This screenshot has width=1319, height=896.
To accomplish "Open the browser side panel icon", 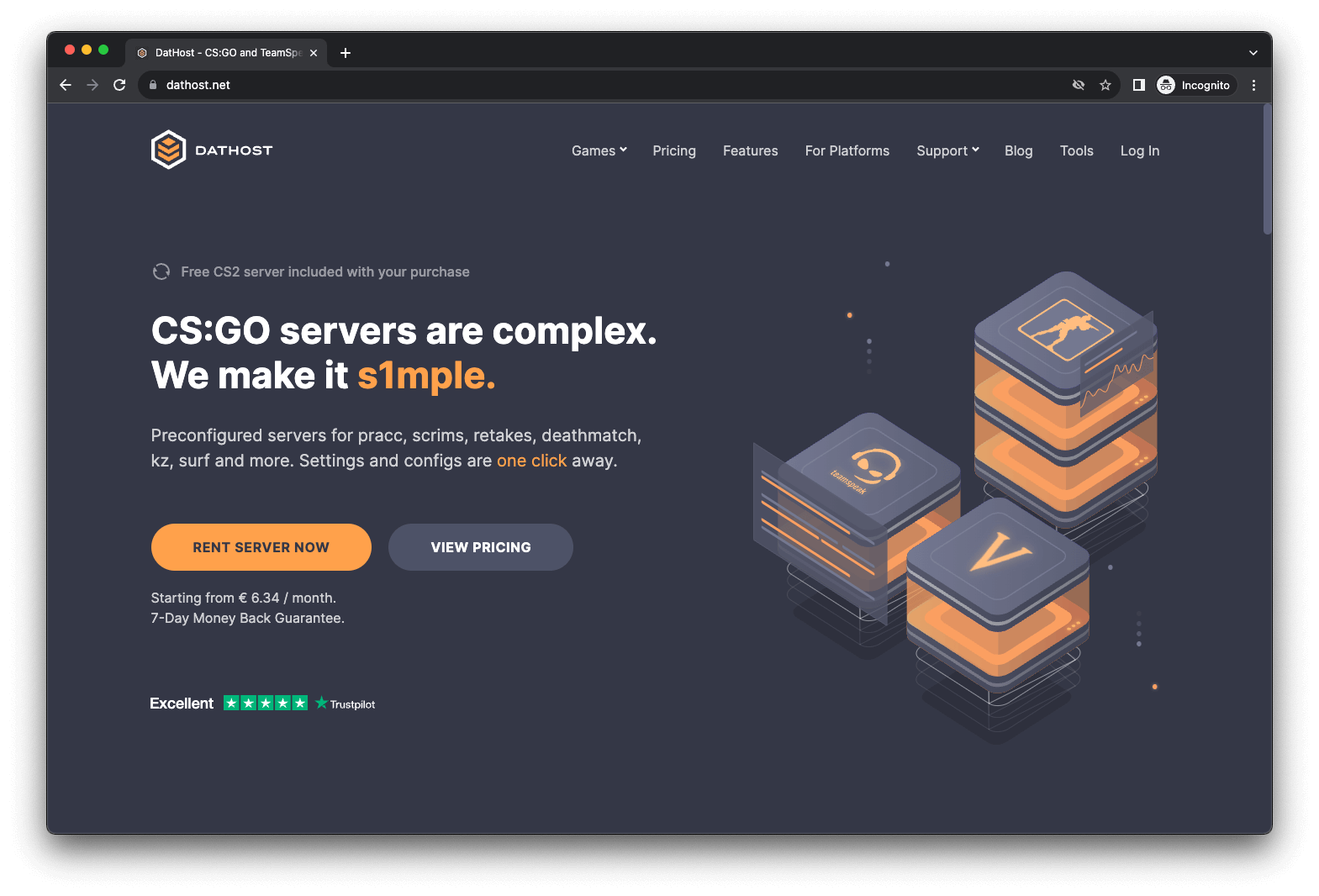I will (x=1139, y=85).
